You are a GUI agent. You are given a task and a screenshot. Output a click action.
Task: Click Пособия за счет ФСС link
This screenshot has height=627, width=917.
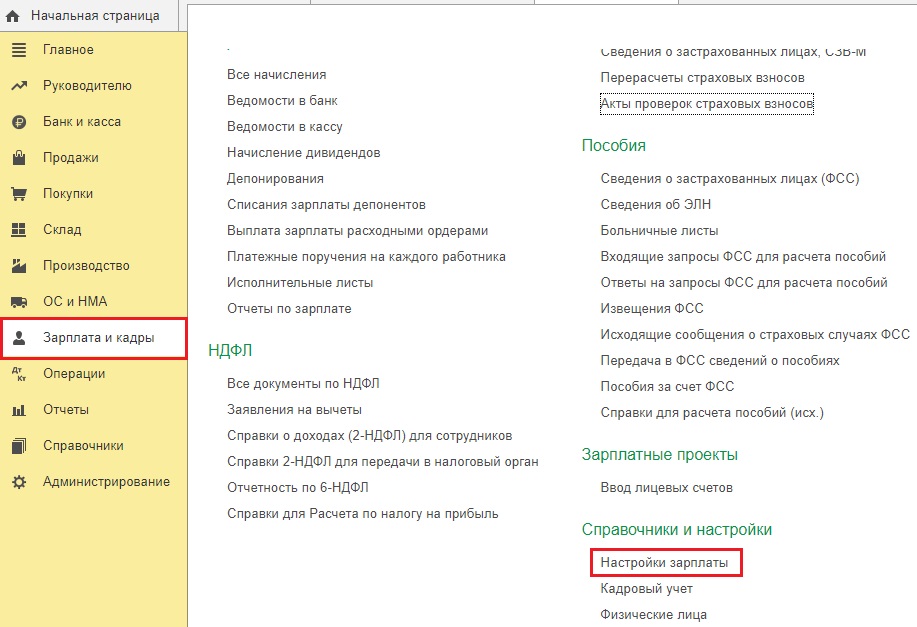(x=667, y=387)
